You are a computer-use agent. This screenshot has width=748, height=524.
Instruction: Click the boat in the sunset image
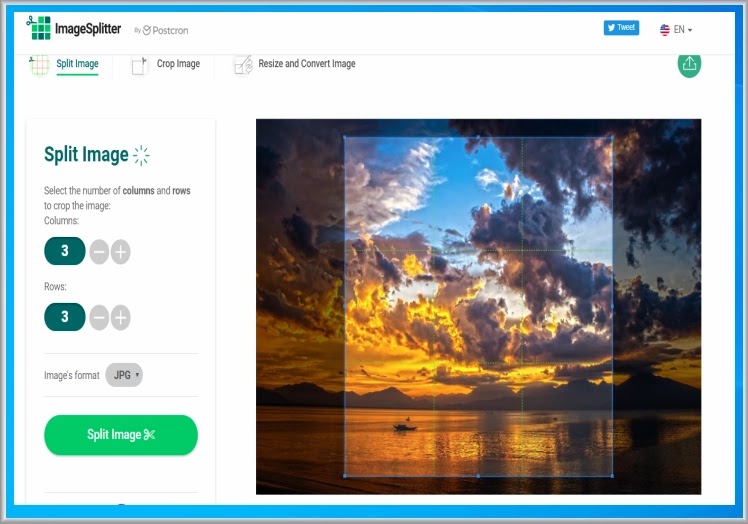point(405,426)
